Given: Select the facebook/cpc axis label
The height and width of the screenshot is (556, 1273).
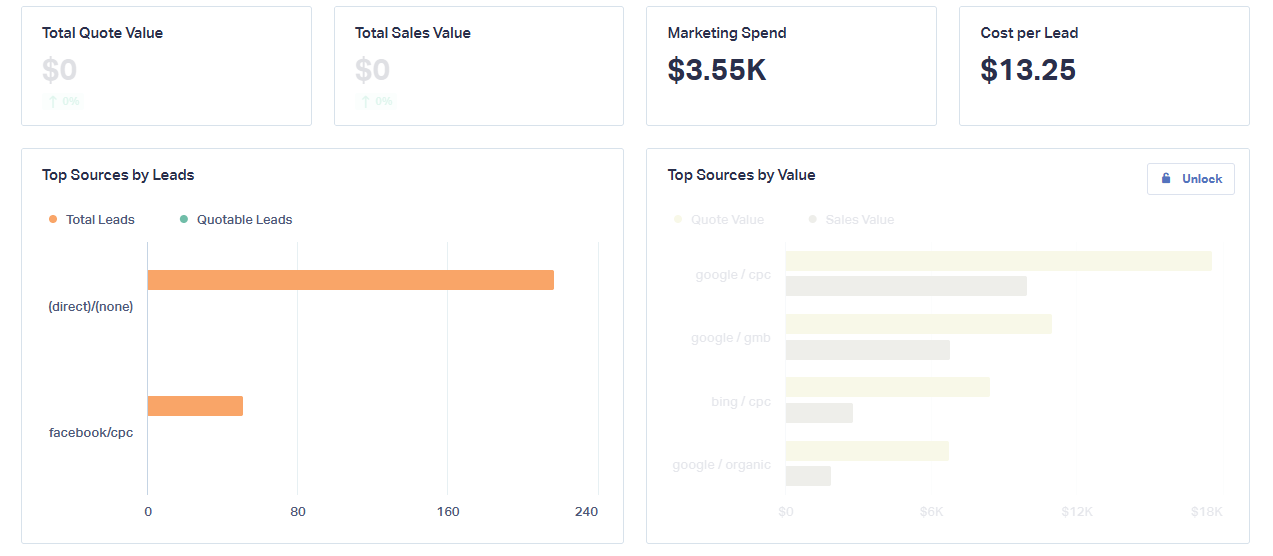Looking at the screenshot, I should coord(91,433).
